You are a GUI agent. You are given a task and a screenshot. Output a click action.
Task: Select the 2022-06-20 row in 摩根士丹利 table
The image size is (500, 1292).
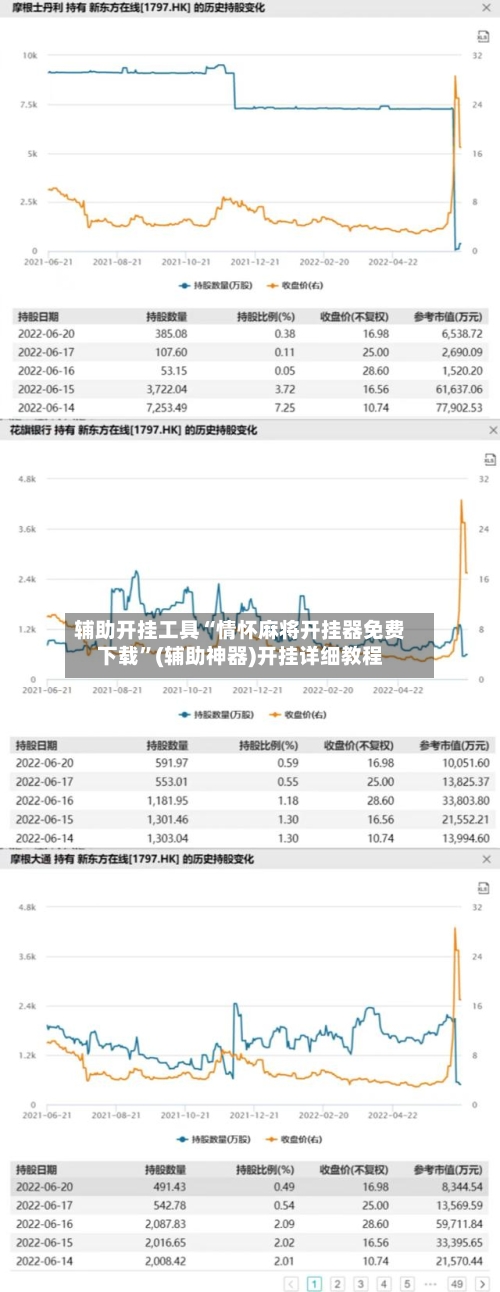pos(250,334)
